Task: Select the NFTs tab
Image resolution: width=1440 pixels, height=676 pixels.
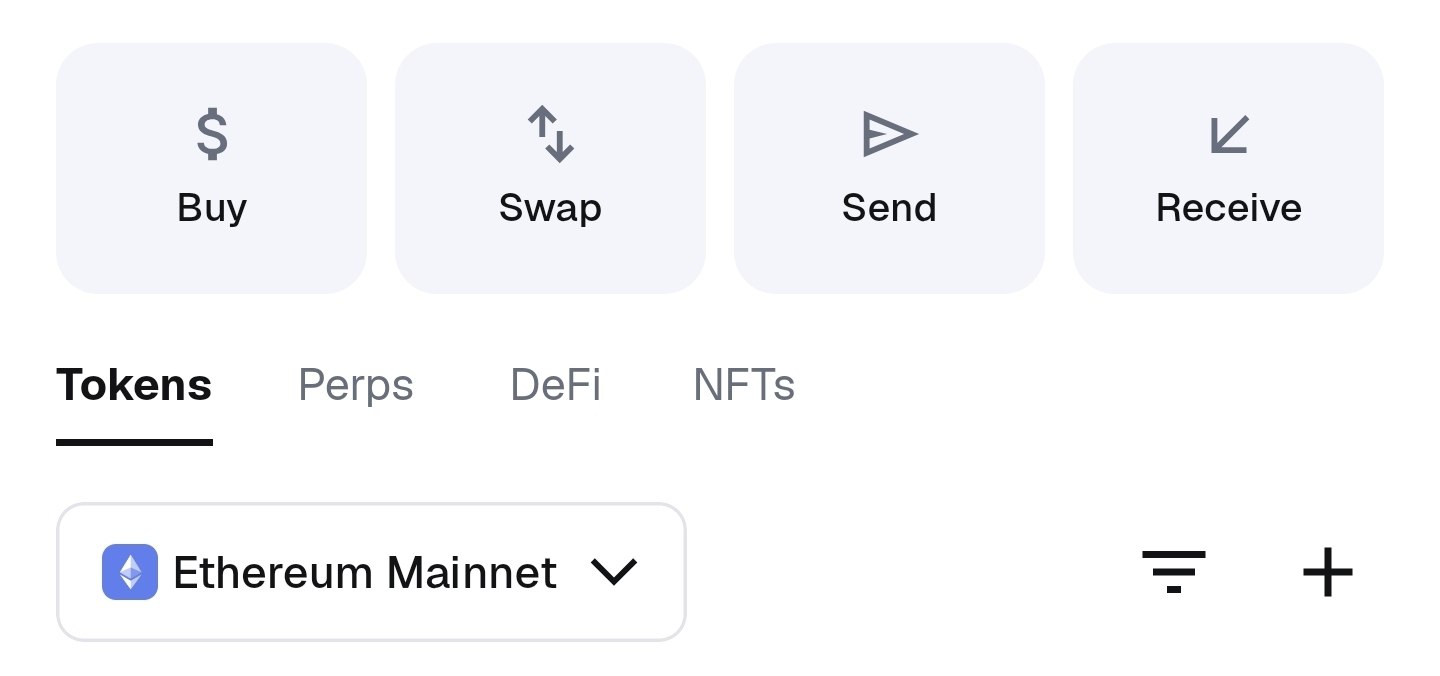Action: 744,385
